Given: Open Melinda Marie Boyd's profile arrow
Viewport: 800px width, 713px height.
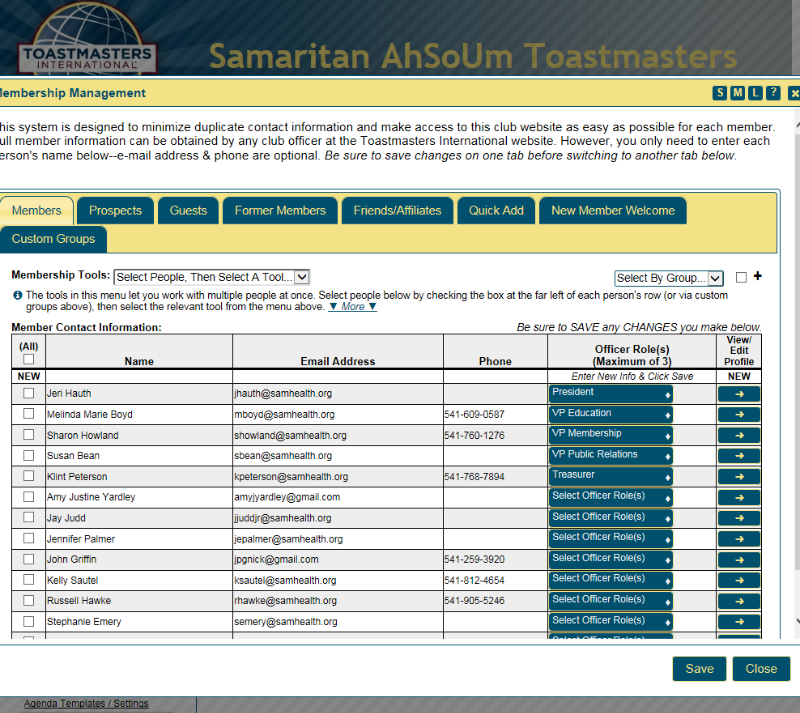Looking at the screenshot, I should pyautogui.click(x=739, y=414).
